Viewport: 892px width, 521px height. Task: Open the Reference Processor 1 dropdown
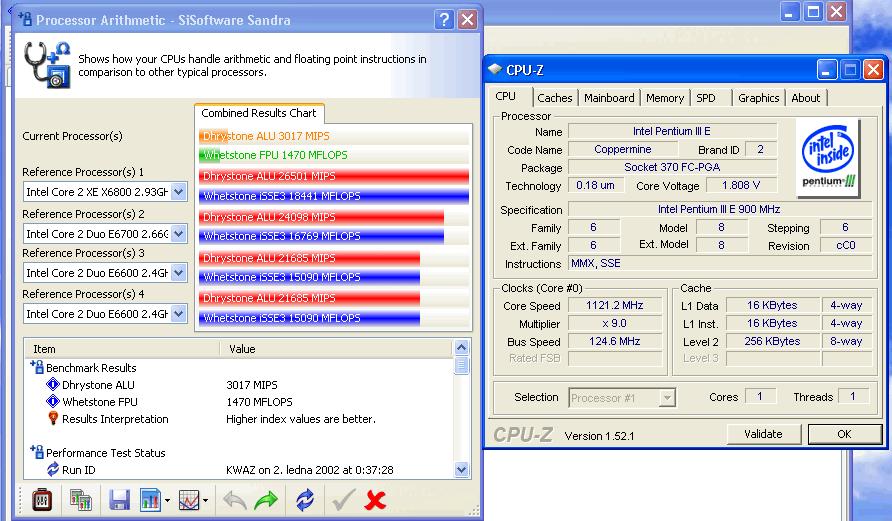click(x=179, y=192)
